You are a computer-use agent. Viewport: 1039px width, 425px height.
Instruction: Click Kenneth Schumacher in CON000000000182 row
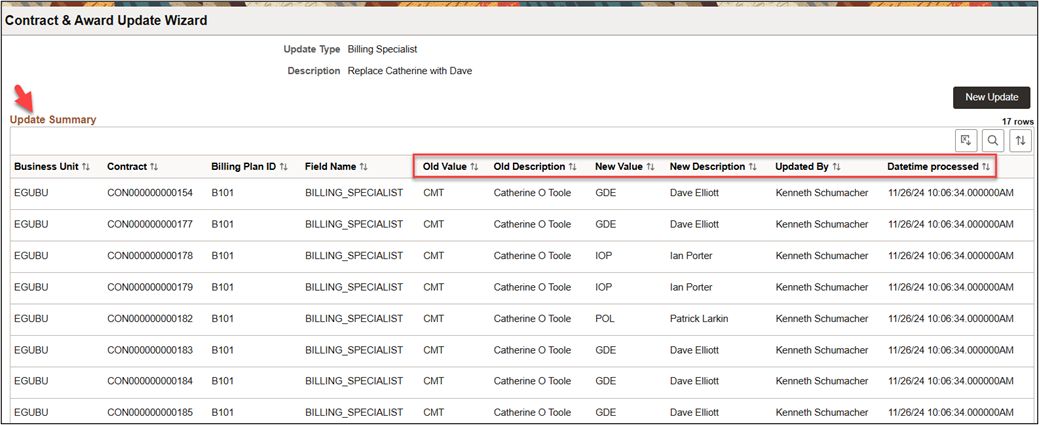(822, 319)
